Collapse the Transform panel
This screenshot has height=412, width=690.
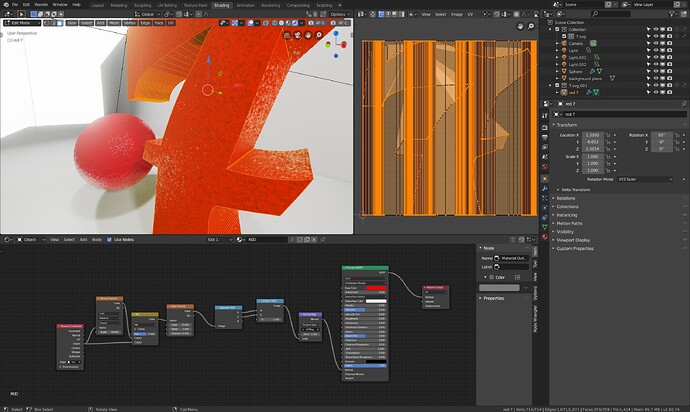pyautogui.click(x=566, y=125)
